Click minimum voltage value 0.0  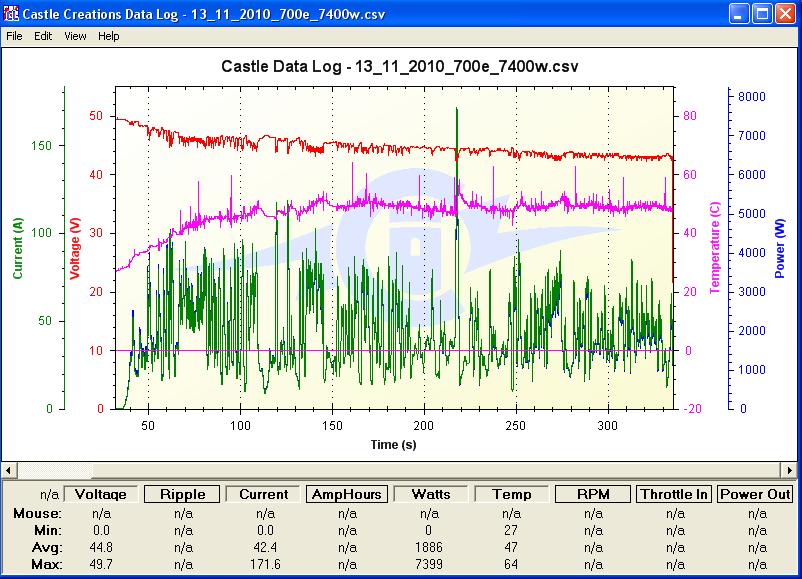click(x=101, y=530)
